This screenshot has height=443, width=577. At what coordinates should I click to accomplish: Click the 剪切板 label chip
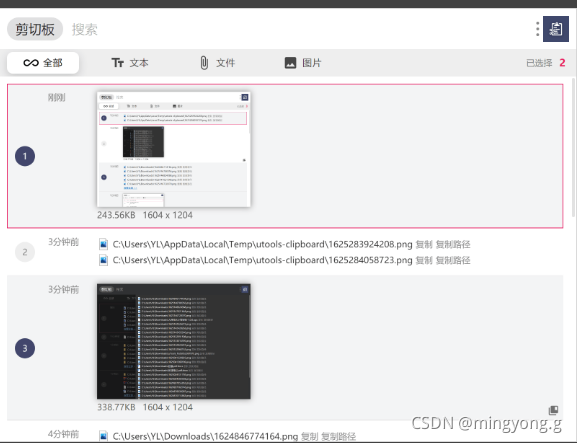[35, 29]
